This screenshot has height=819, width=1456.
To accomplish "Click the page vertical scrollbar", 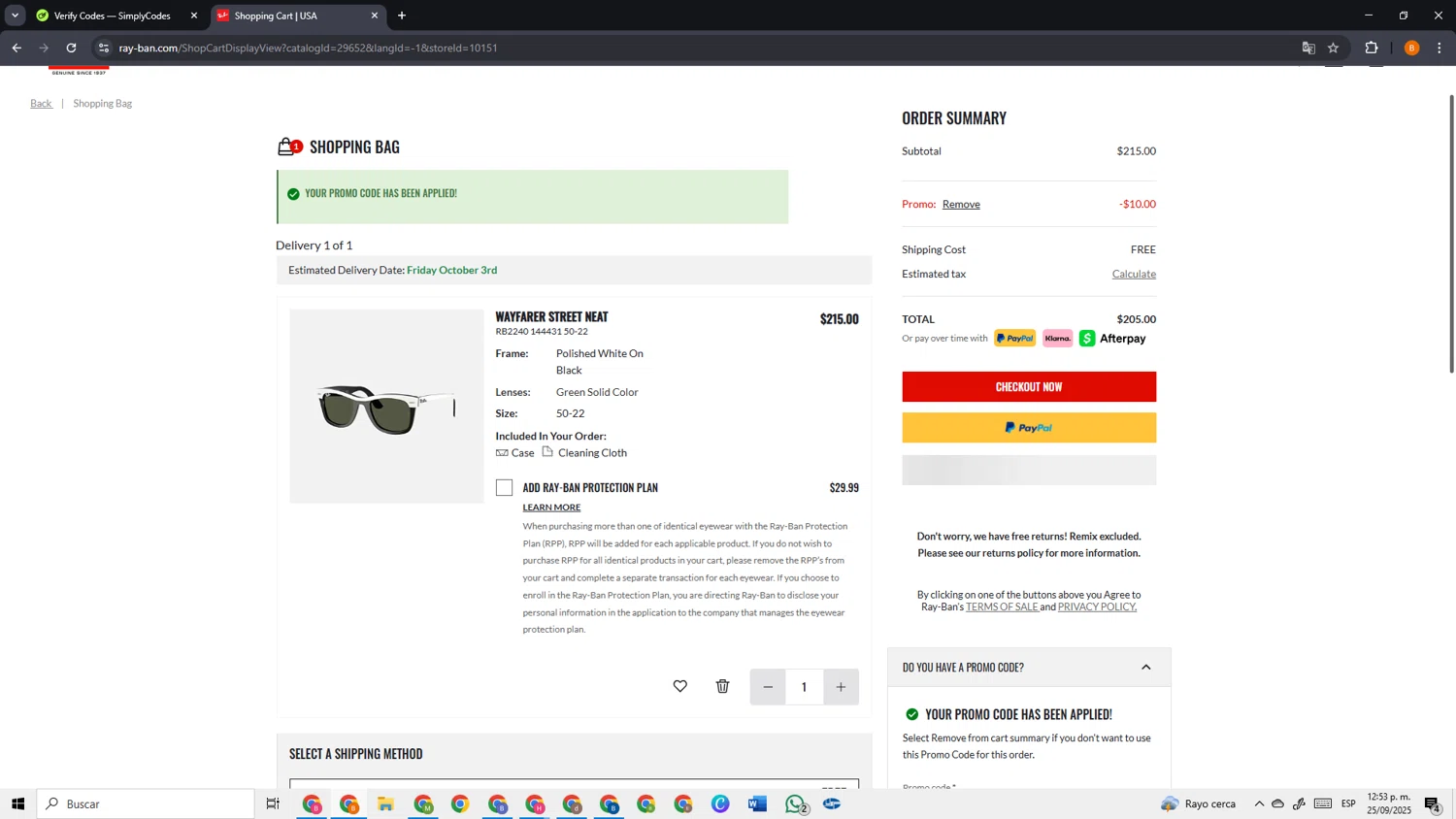I will pos(1451,233).
